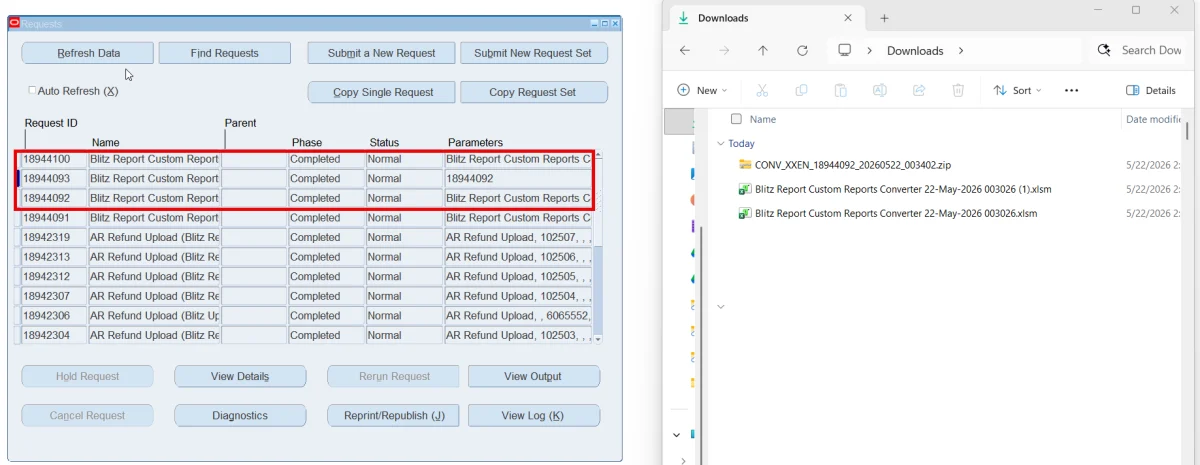
Task: Click parameters cell showing 18944092
Action: 518,179
